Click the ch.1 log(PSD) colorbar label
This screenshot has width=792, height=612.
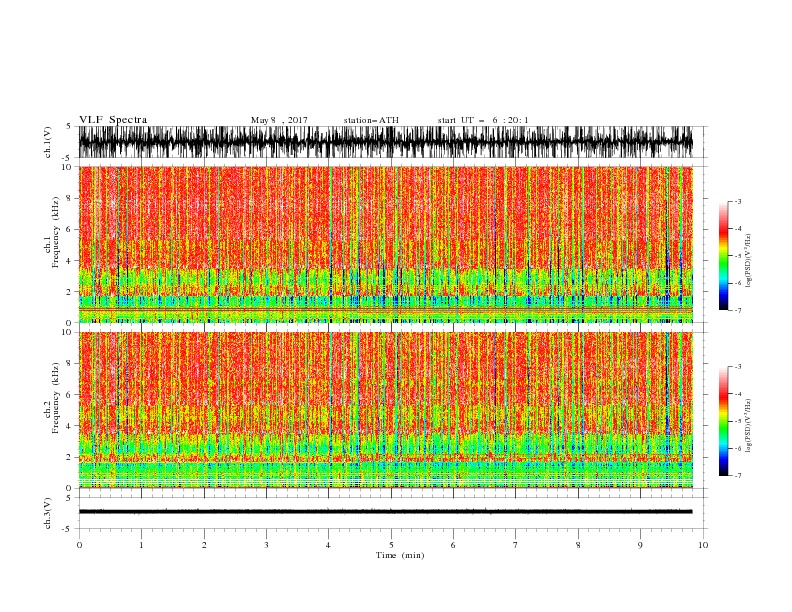pos(748,261)
